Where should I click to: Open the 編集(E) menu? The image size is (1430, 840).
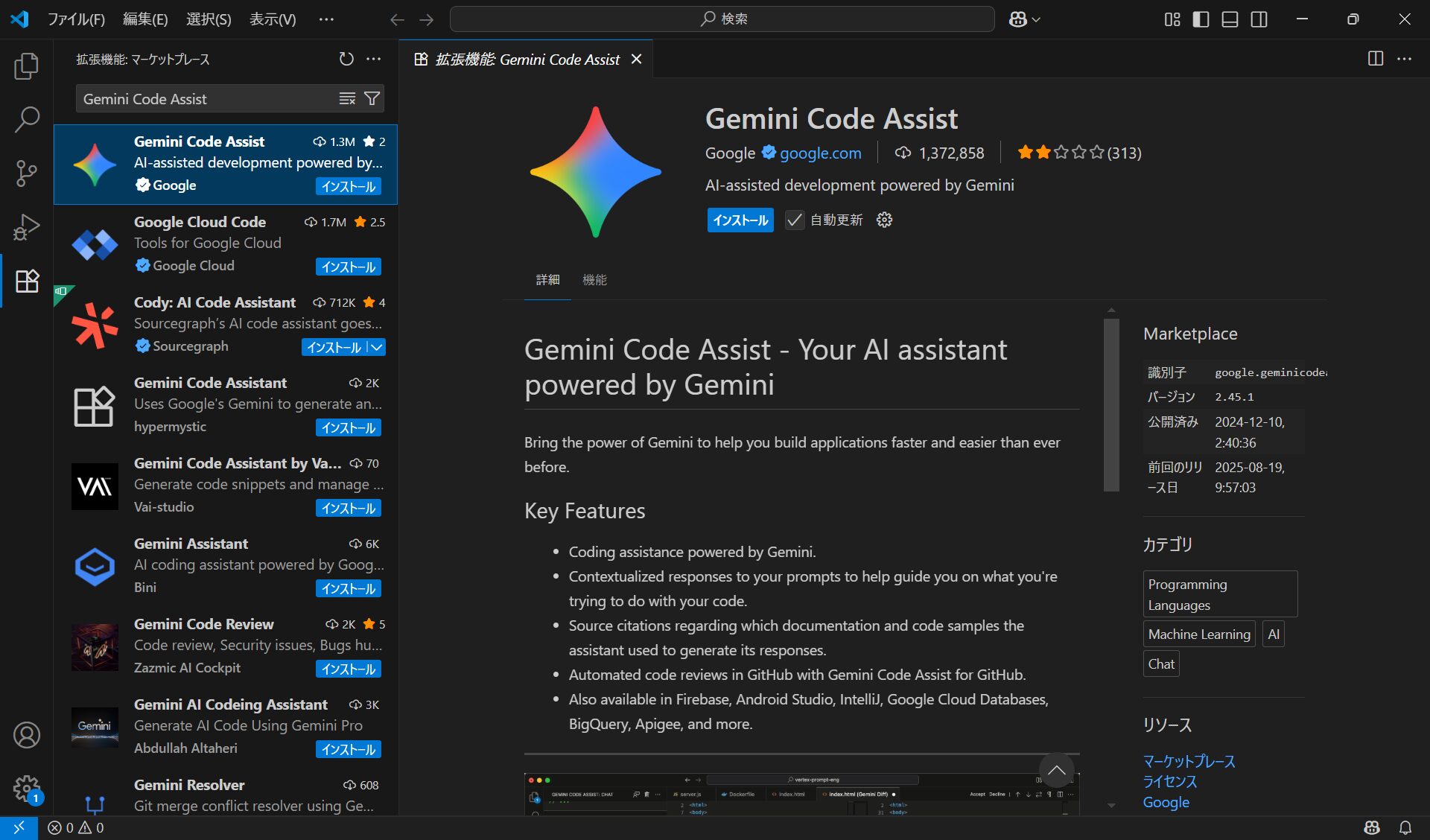click(145, 19)
